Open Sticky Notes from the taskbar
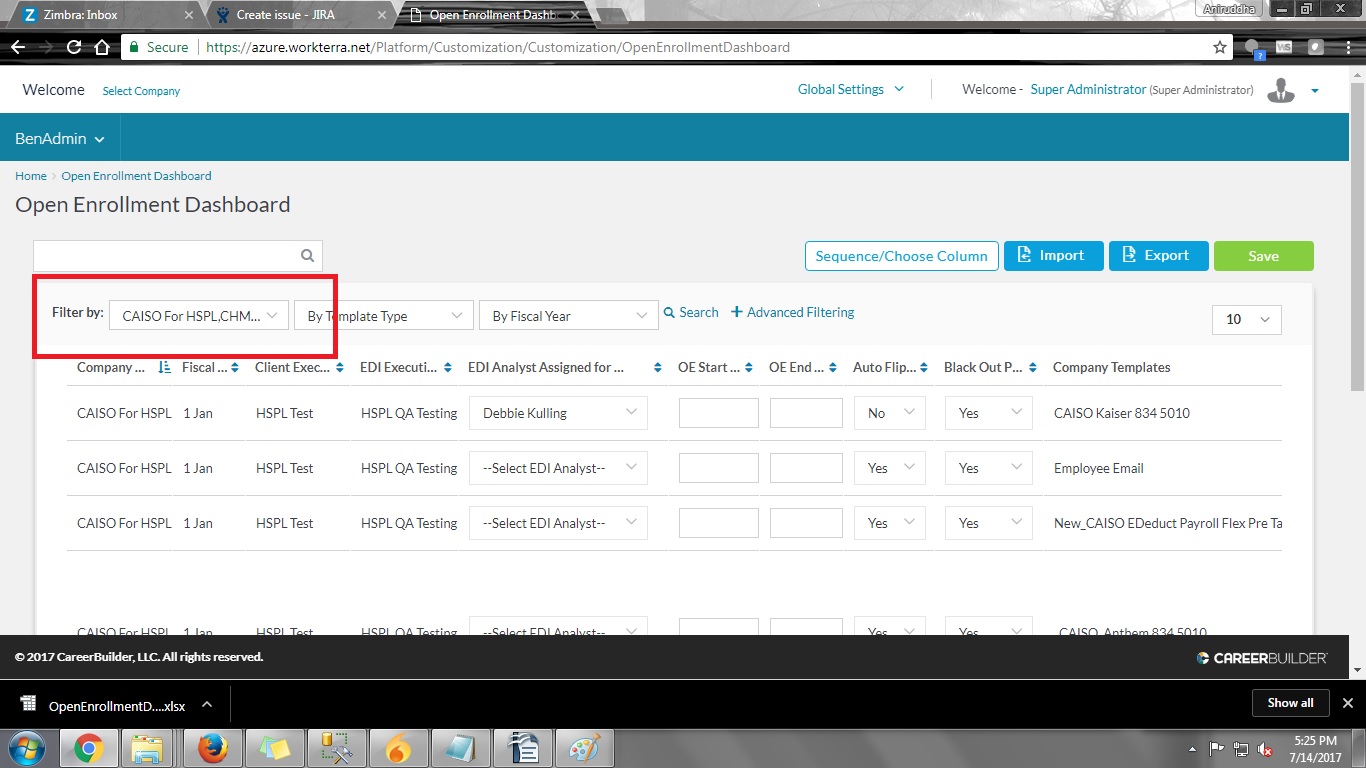Viewport: 1366px width, 768px height. pyautogui.click(x=275, y=747)
